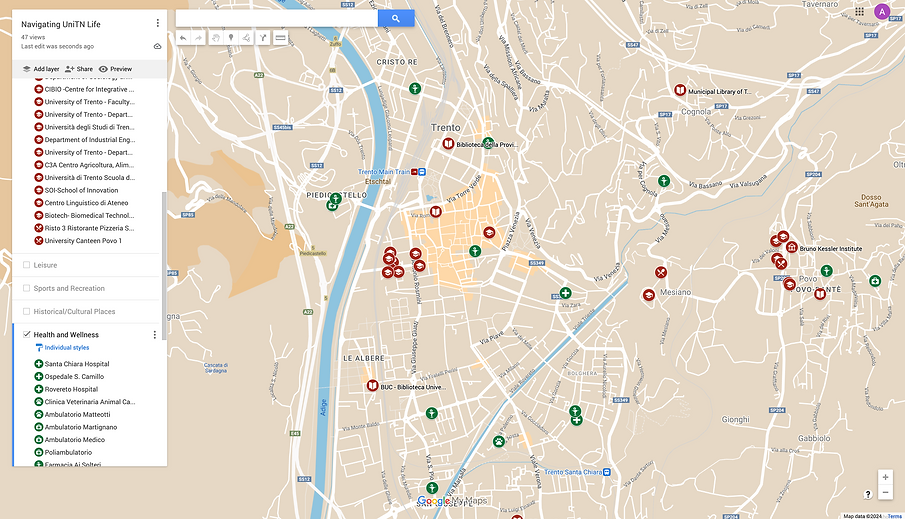Image resolution: width=905 pixels, height=519 pixels.
Task: Click the map search input field
Action: click(277, 18)
